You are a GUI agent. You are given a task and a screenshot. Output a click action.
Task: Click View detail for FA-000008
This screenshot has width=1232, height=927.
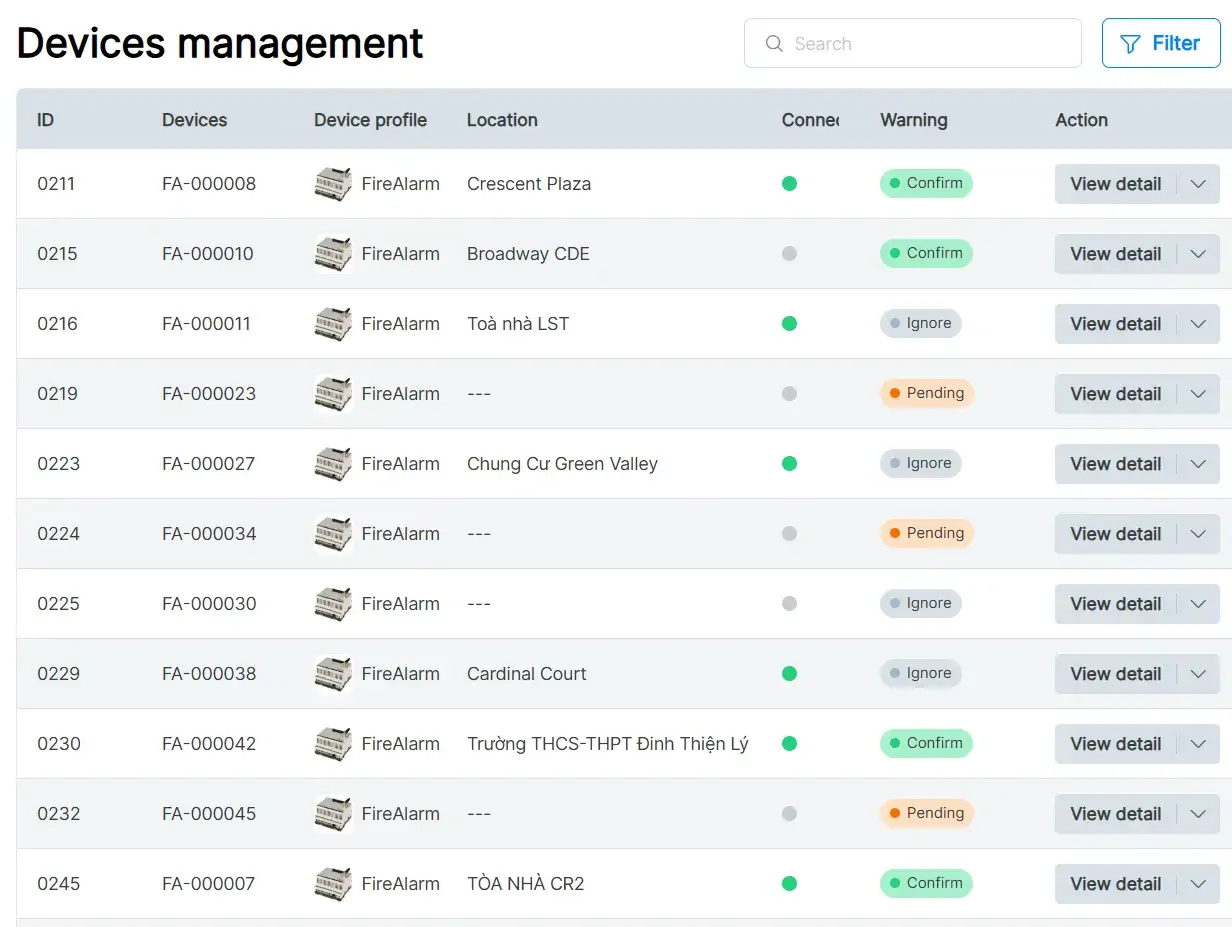(x=1116, y=184)
